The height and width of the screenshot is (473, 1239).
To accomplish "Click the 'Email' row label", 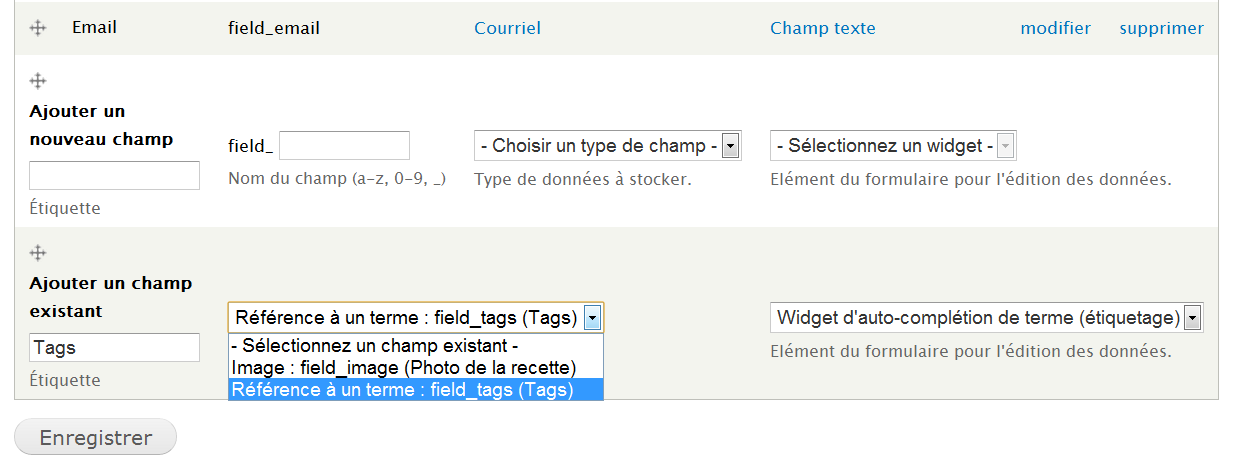I will [94, 27].
